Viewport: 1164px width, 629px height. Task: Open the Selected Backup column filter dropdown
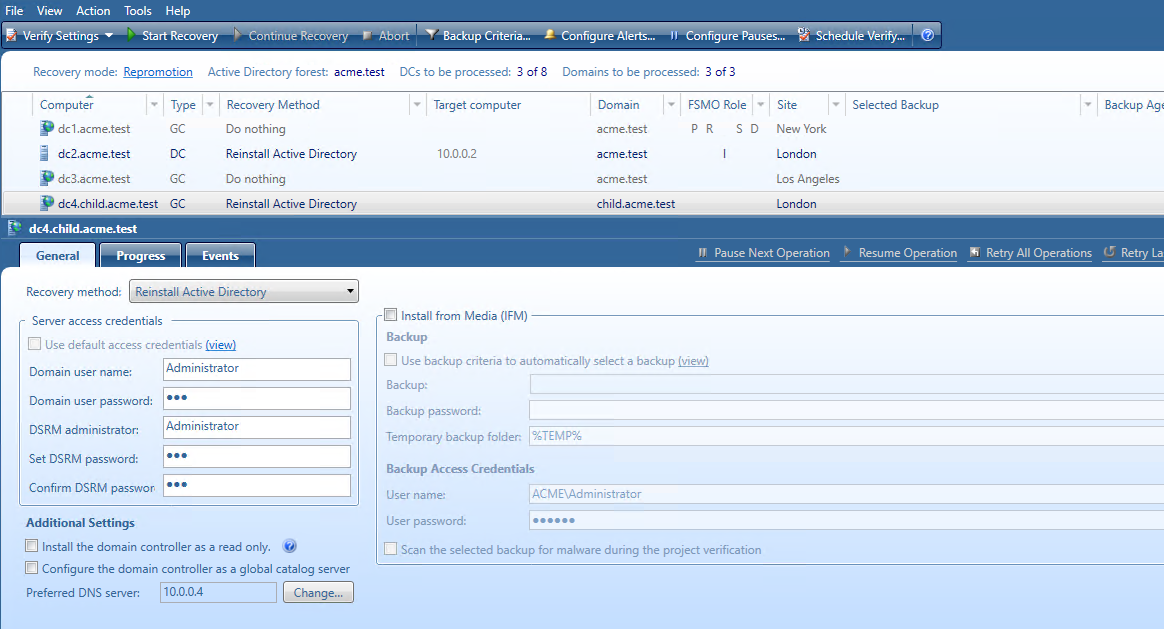[1088, 105]
